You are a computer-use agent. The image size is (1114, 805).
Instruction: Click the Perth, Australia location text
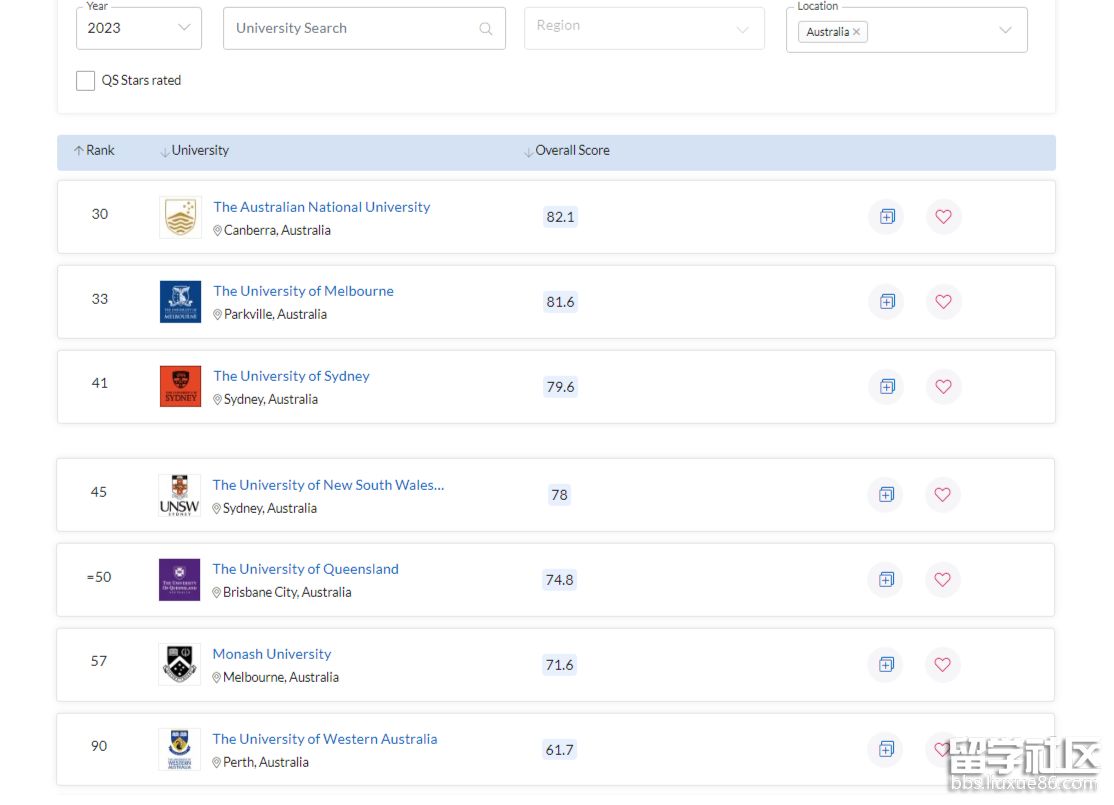266,762
